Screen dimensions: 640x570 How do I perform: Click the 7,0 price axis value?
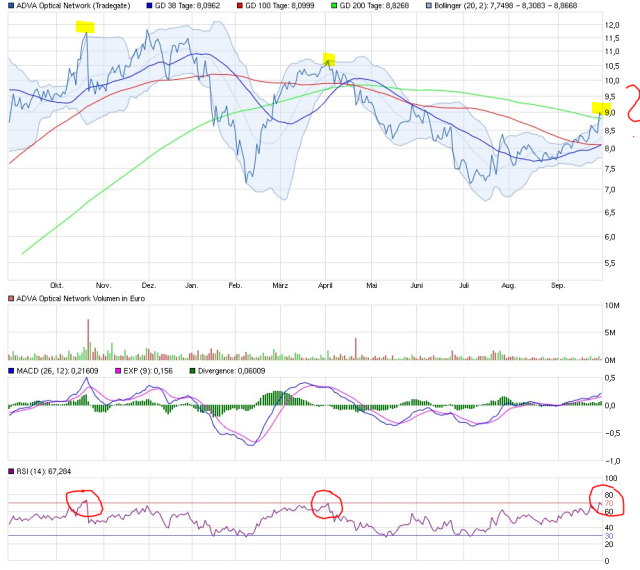click(610, 189)
